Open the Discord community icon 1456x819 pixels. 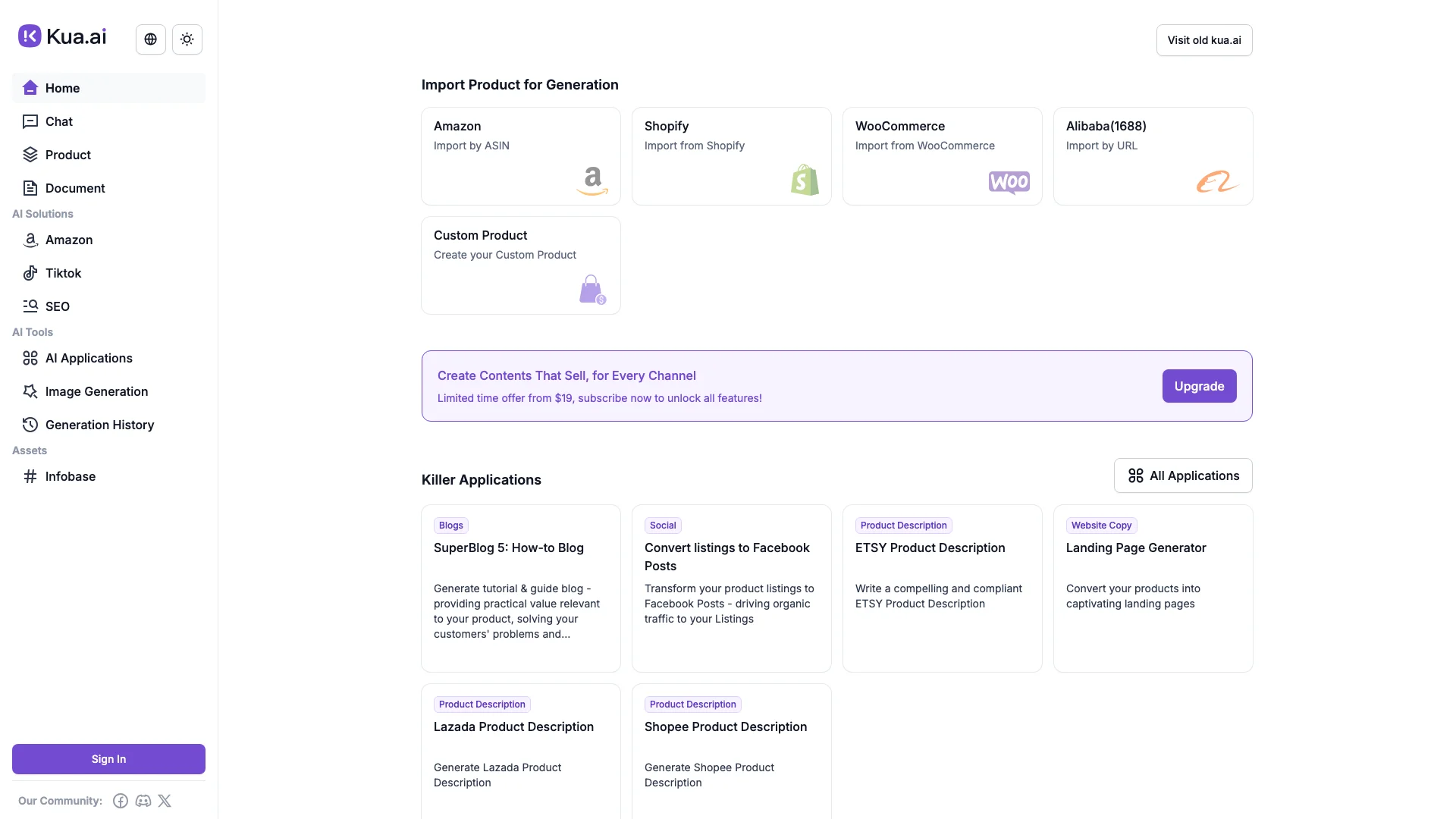coord(143,801)
